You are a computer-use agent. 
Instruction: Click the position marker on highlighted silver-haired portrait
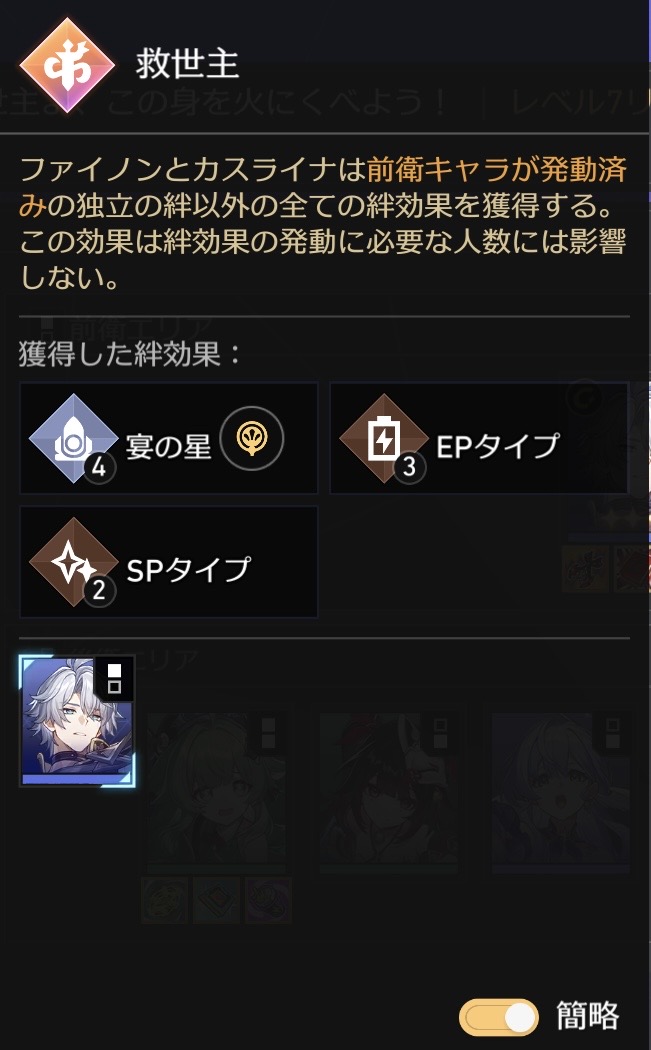[x=115, y=678]
